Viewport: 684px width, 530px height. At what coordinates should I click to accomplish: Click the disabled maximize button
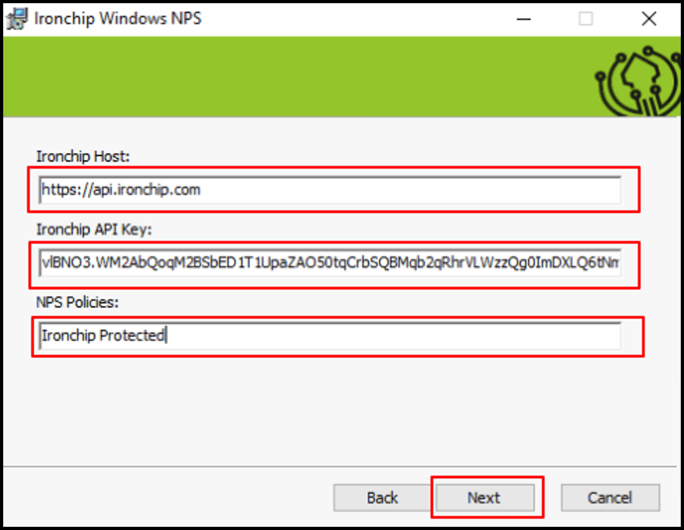[x=585, y=19]
